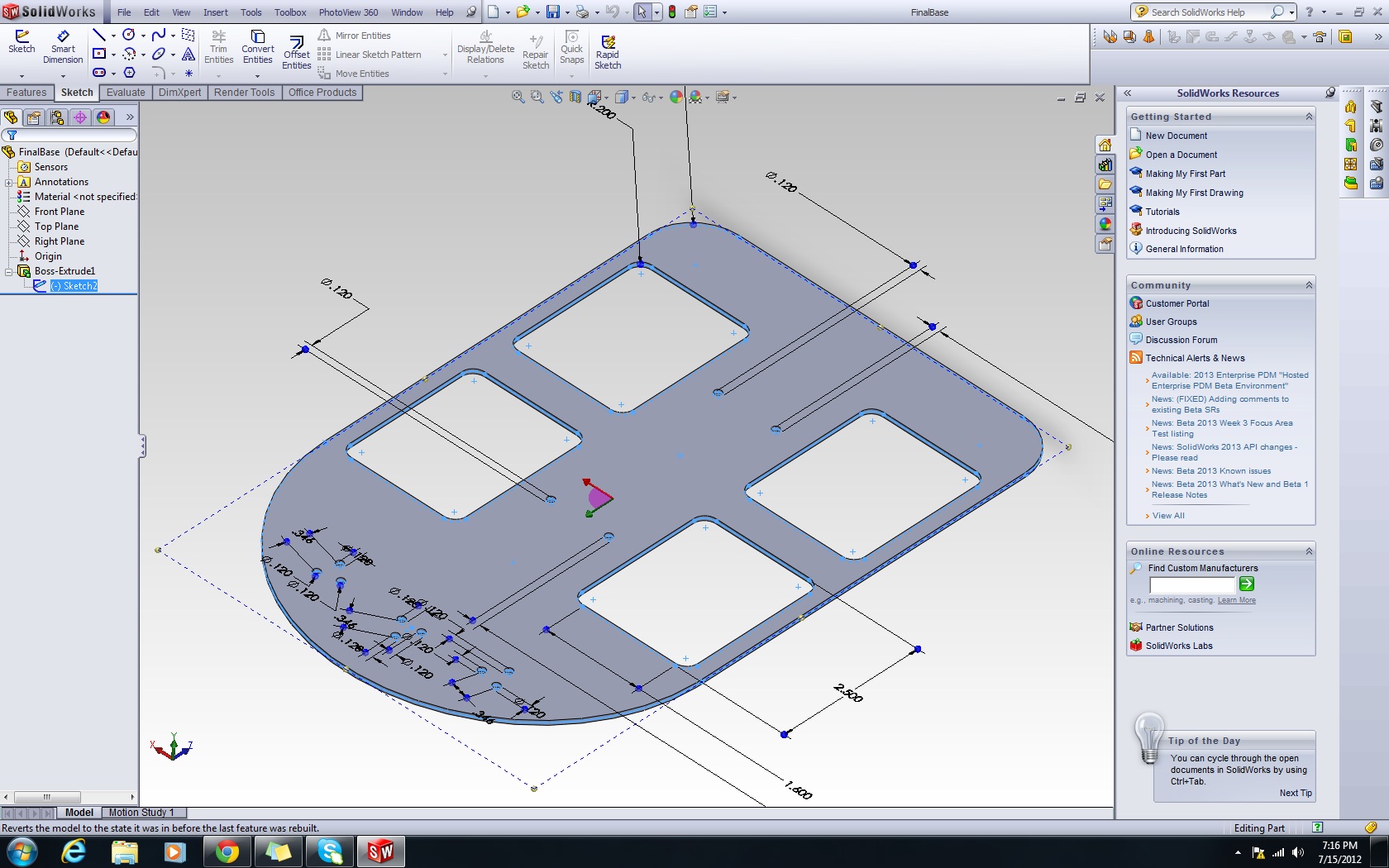Open the Insert menu

click(x=216, y=12)
